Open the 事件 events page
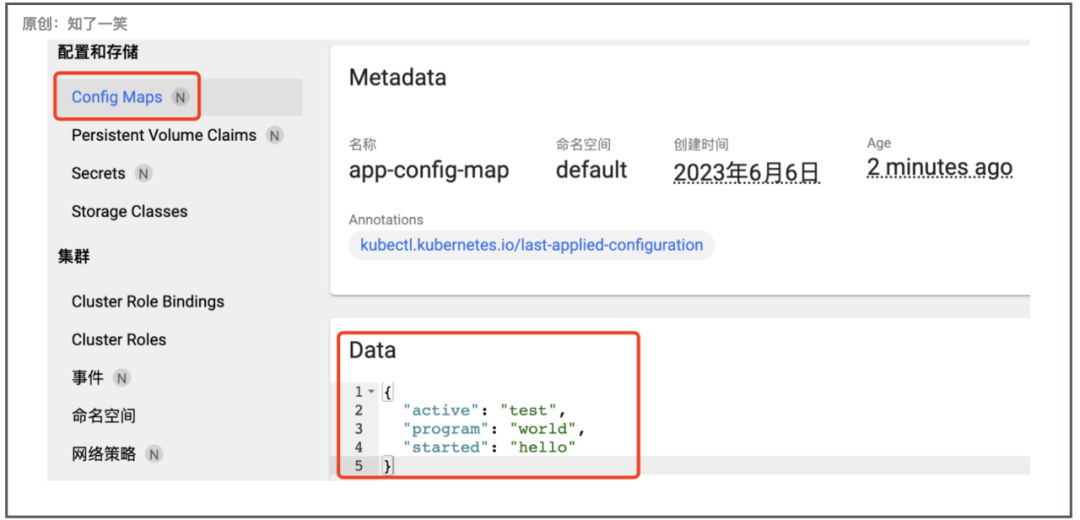 87,377
